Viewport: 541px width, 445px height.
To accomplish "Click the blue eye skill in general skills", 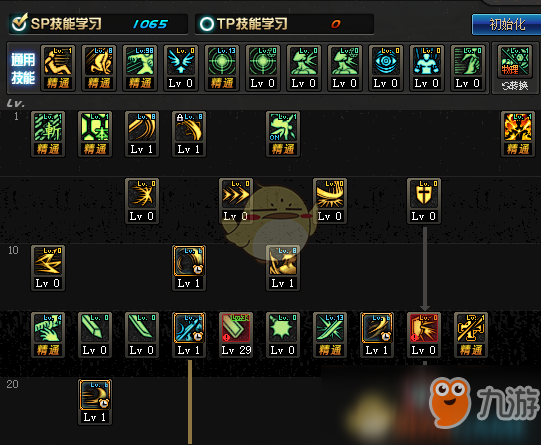I will click(x=385, y=68).
